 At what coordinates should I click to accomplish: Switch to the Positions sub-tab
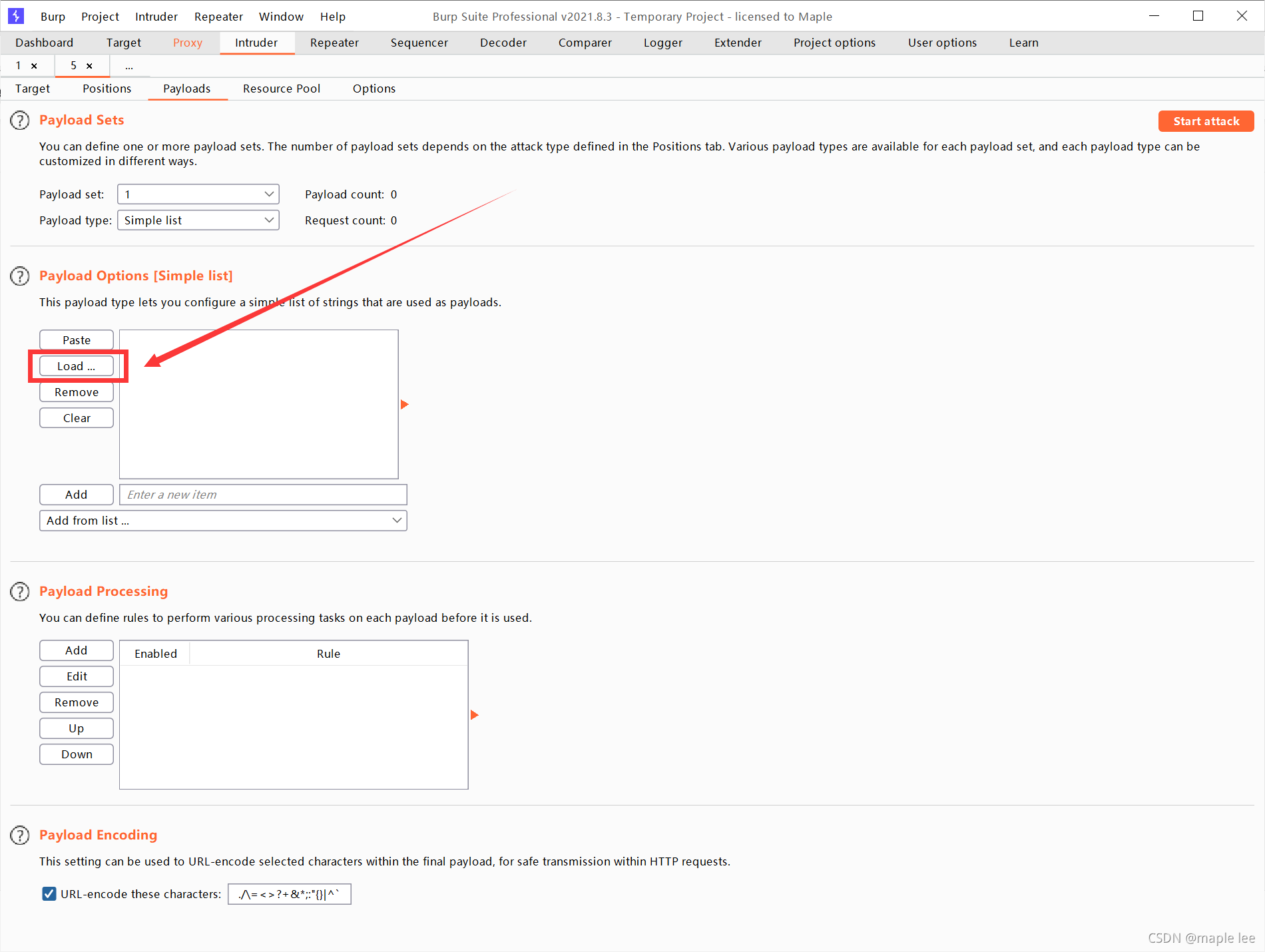click(107, 89)
